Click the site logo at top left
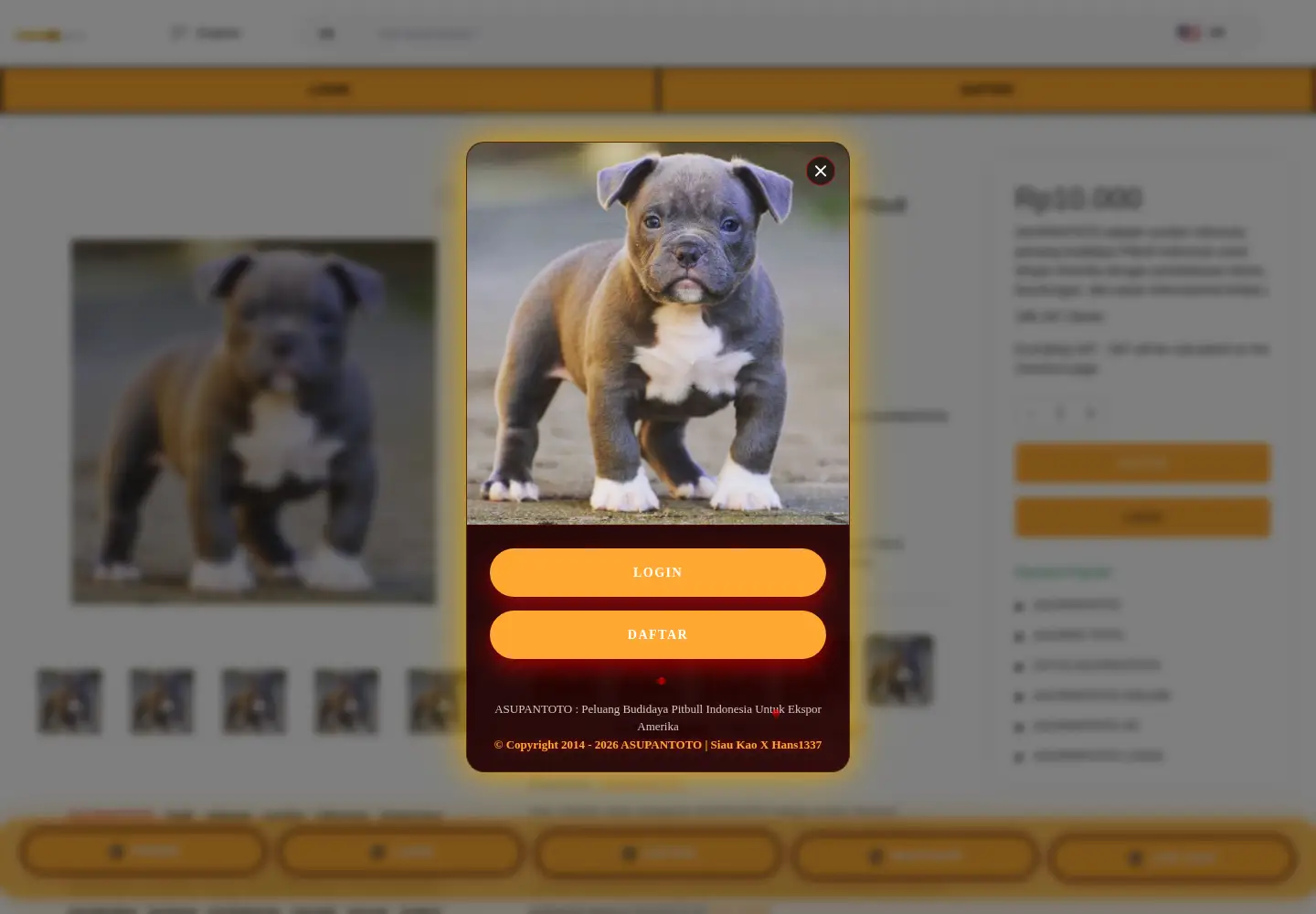Screen dimensions: 1316x914 [x=49, y=36]
